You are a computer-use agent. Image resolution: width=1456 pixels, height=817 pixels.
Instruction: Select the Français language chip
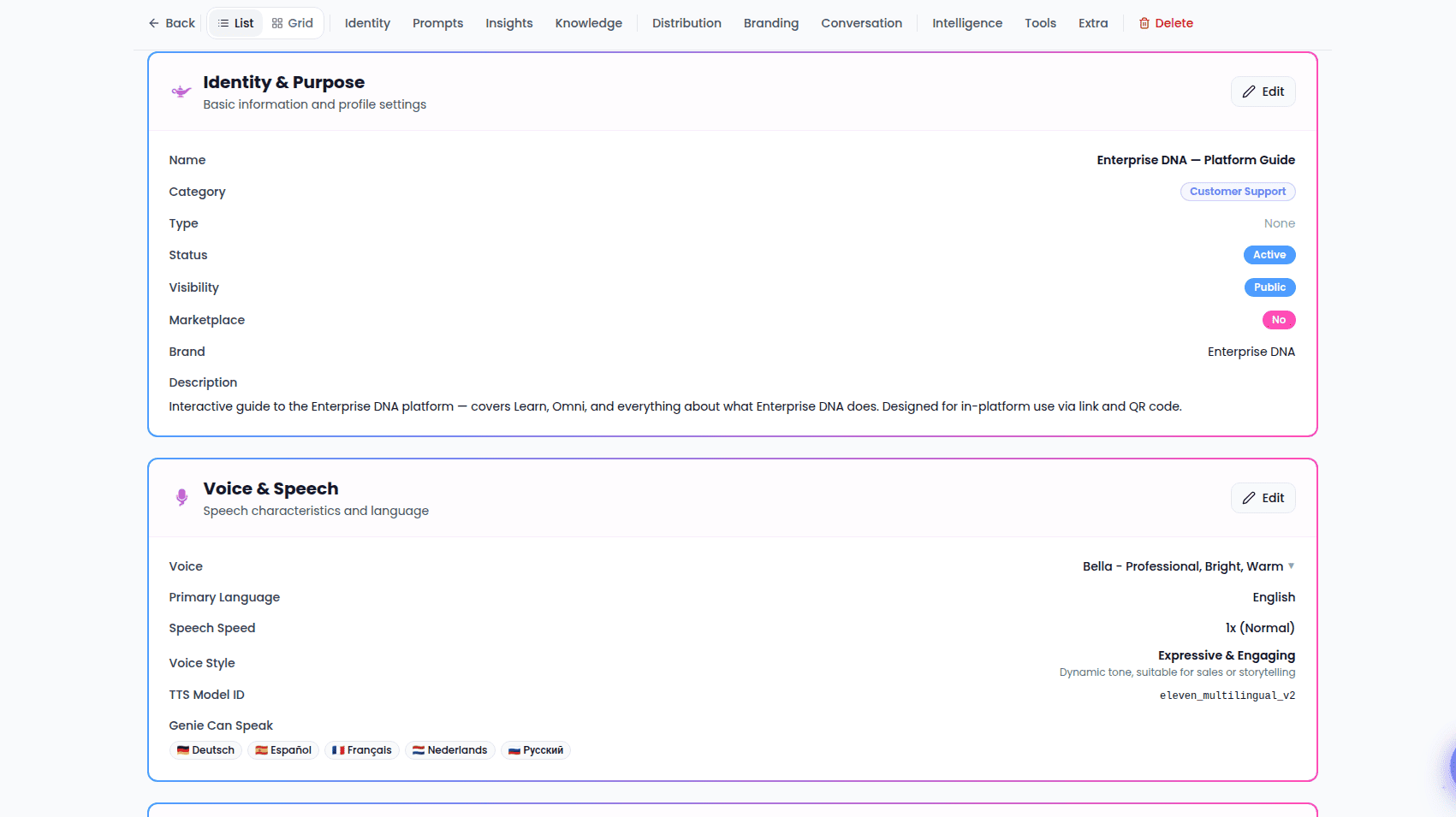[x=361, y=750]
